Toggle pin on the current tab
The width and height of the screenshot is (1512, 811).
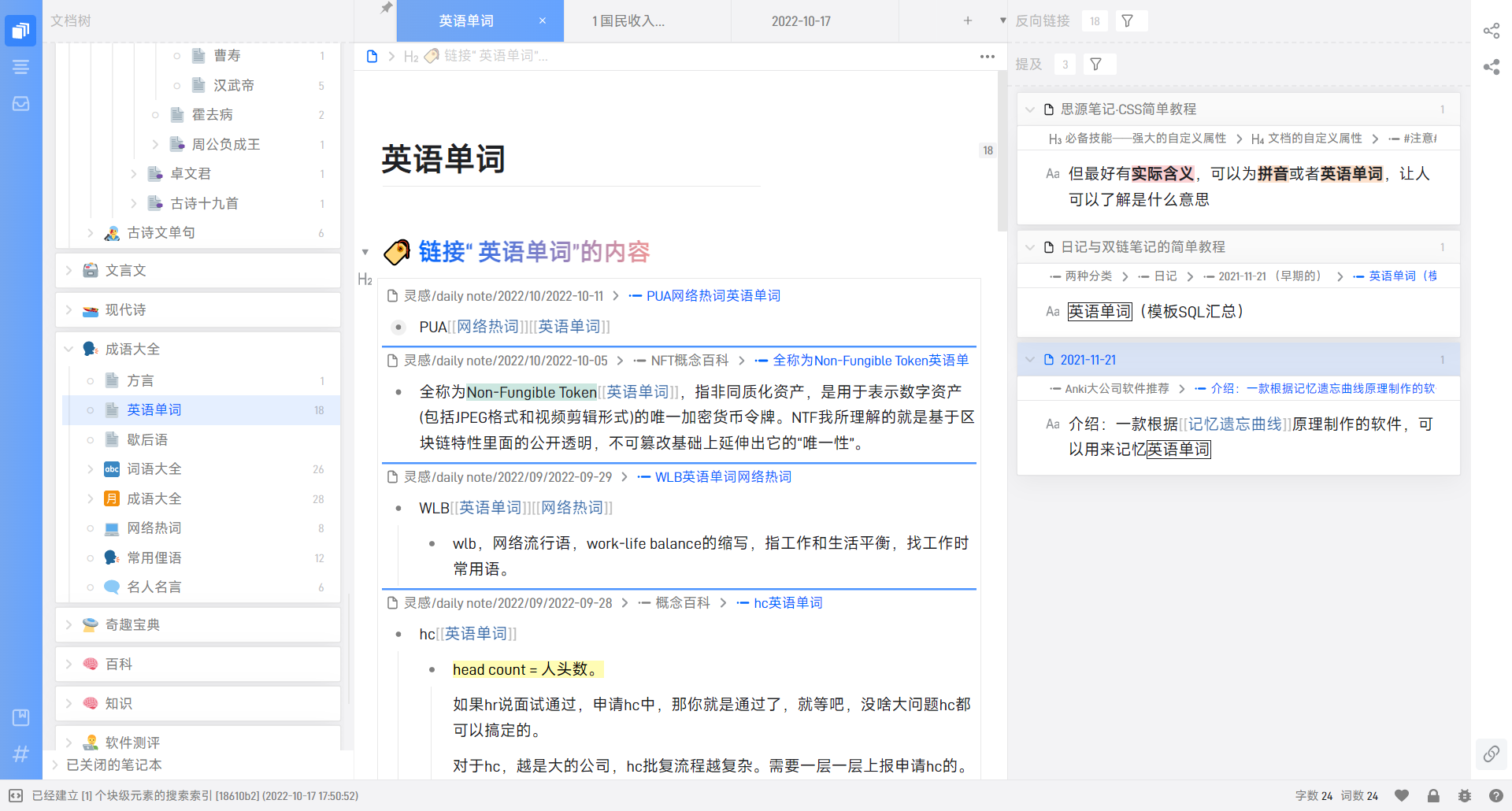[386, 8]
